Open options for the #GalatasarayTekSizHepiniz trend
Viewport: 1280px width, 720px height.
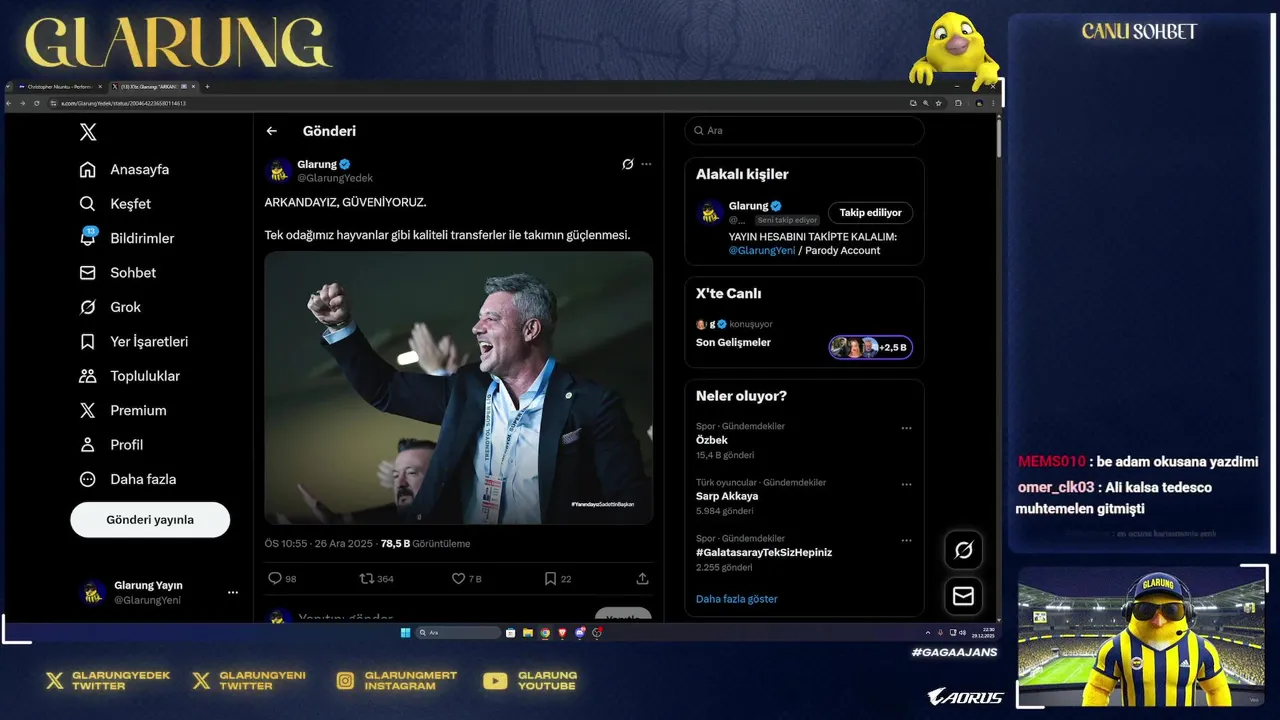[906, 540]
